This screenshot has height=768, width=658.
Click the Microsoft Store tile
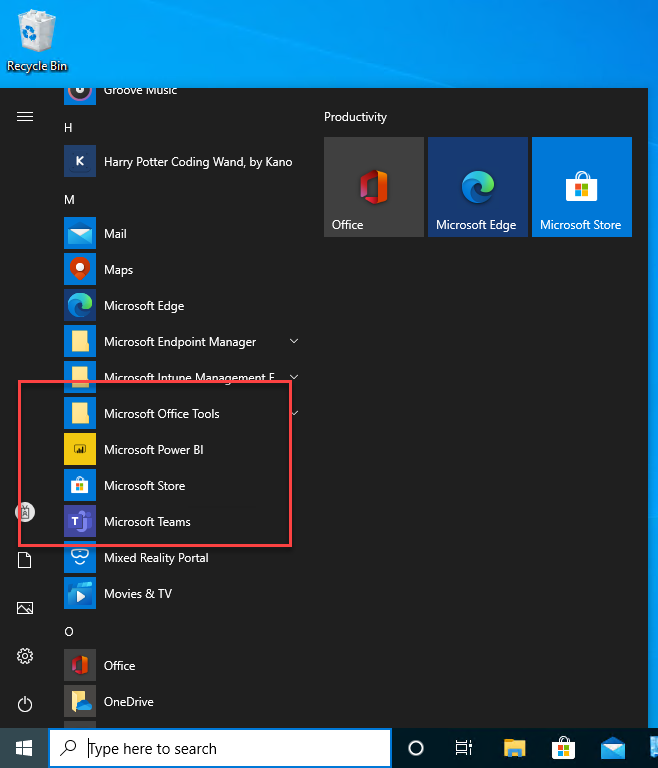pyautogui.click(x=582, y=187)
